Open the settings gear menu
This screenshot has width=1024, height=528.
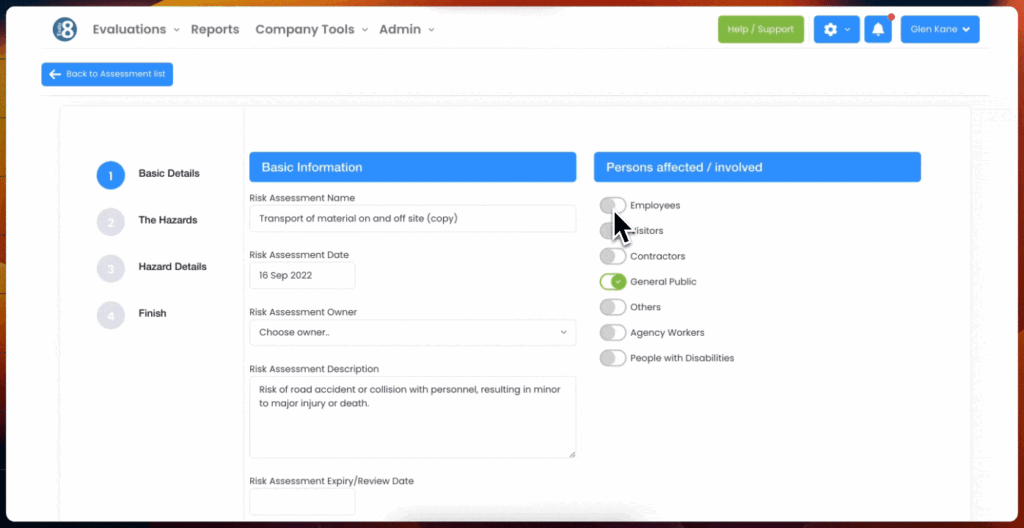click(x=837, y=29)
